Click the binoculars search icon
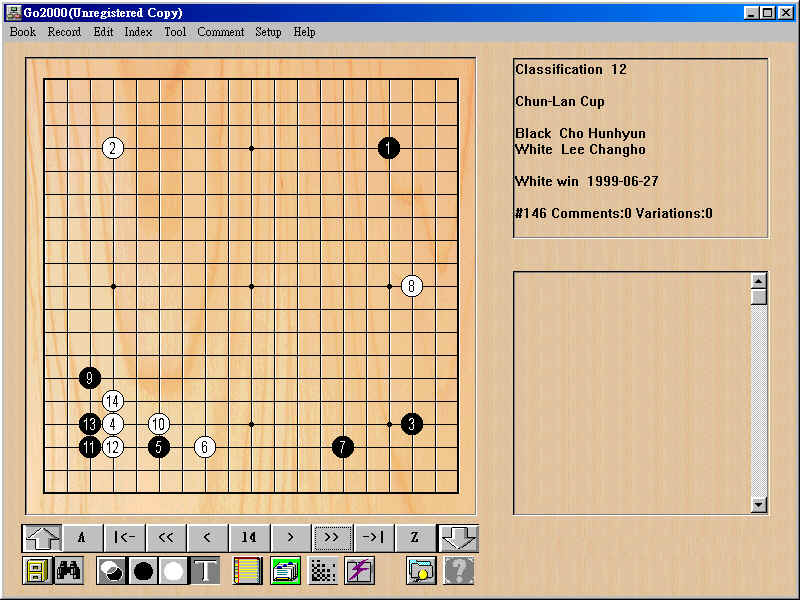Screen dimensions: 800x600 click(x=68, y=570)
